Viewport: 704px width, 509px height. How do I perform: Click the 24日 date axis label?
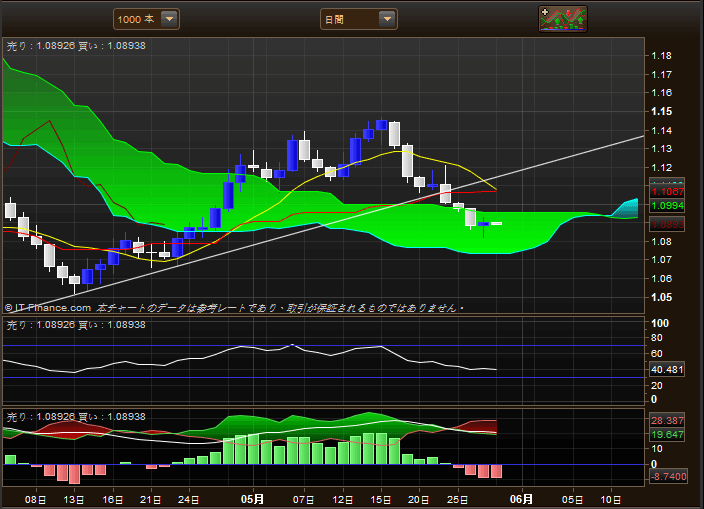189,500
